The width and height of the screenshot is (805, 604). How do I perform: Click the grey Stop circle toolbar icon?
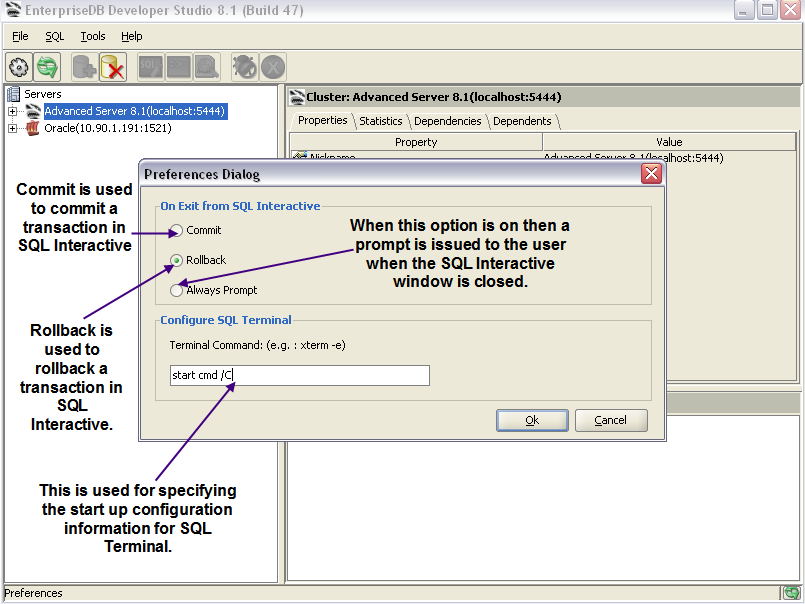point(273,67)
